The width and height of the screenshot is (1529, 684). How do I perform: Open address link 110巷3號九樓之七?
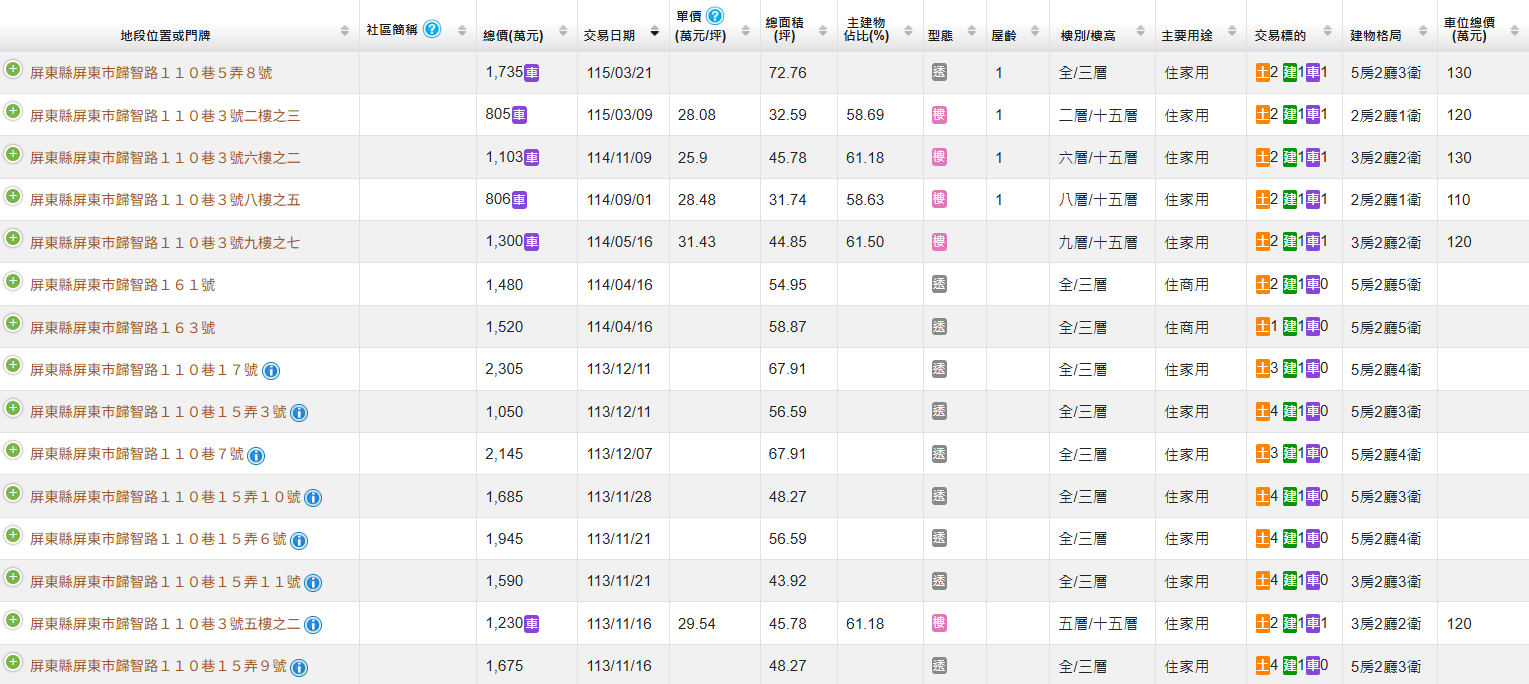click(x=165, y=243)
